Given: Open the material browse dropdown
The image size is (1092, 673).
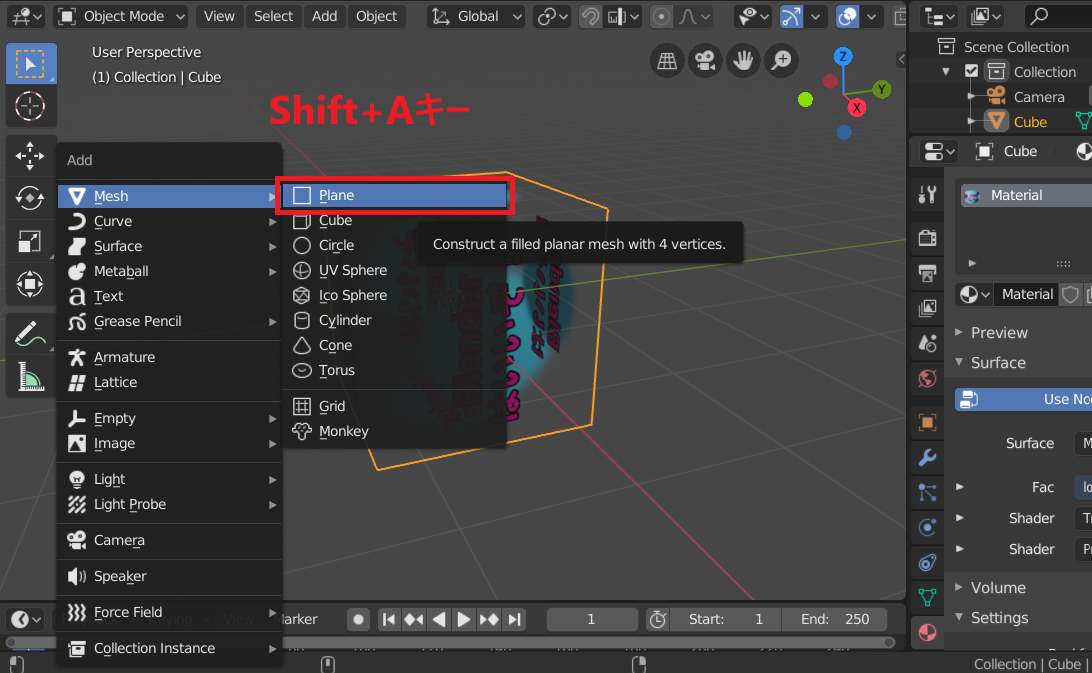Looking at the screenshot, I should tap(974, 295).
